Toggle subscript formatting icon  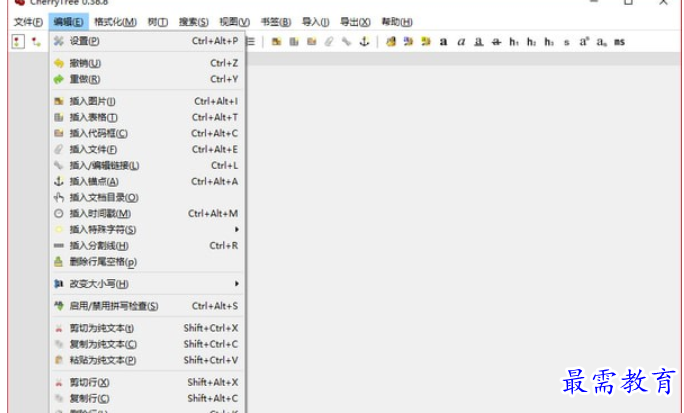click(x=602, y=42)
